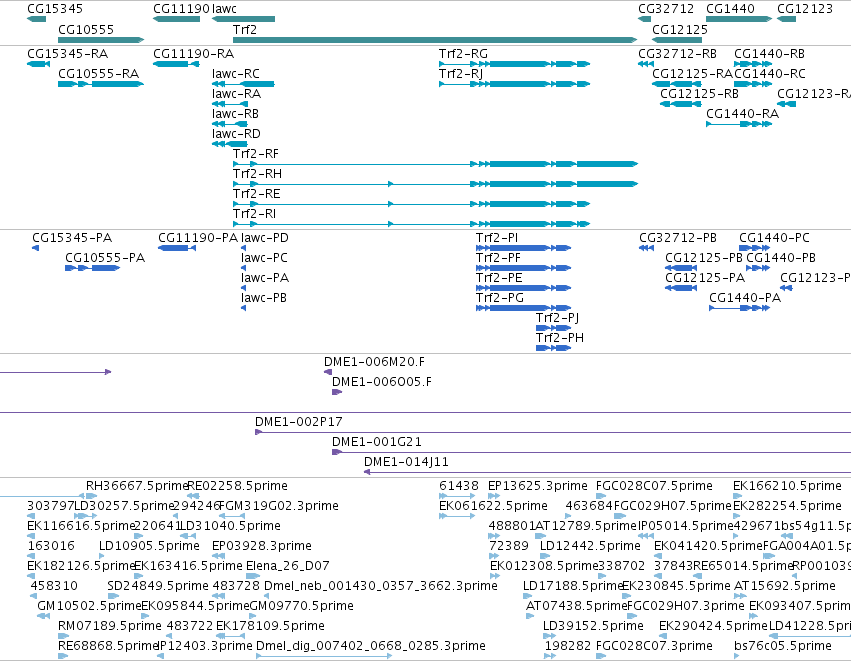Select the CG12125-RB transcript

(681, 104)
